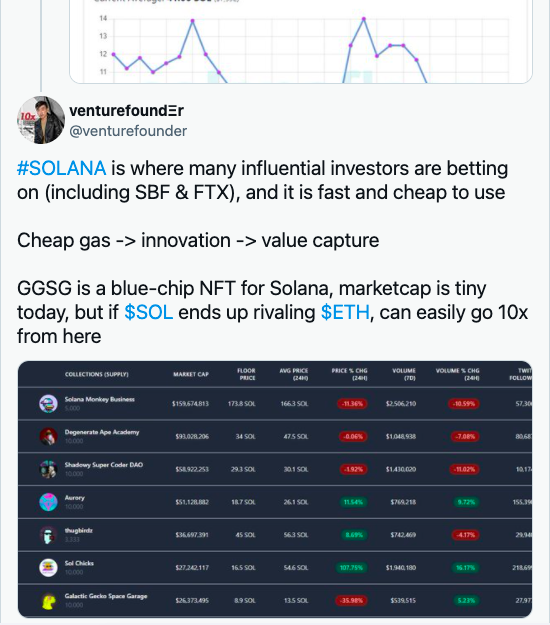Open the $SOL cashtag link
This screenshot has width=550, height=625.
tap(148, 312)
